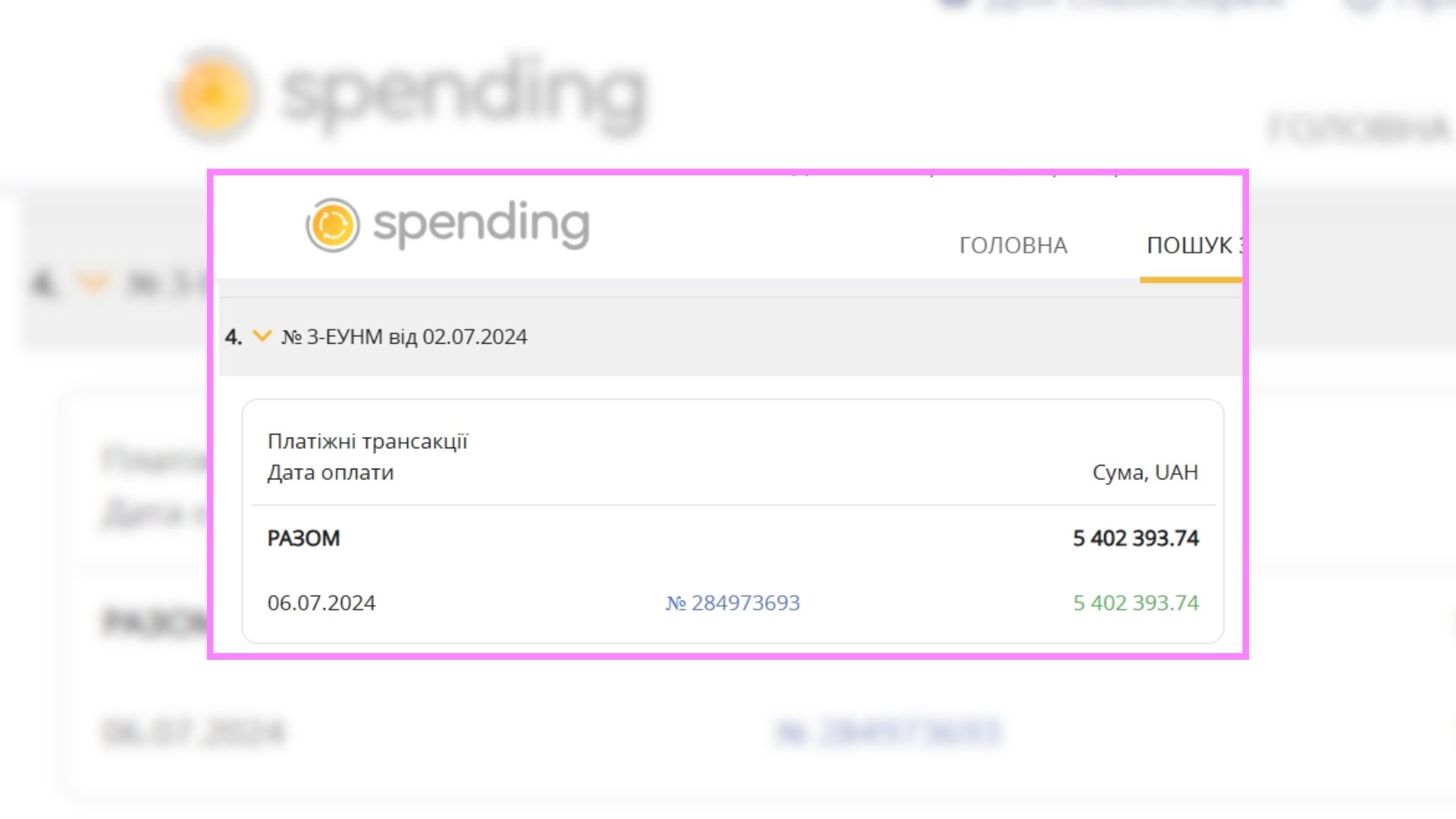
Task: Click the blurred ГОЛОВНА text at right edge
Action: point(1357,129)
